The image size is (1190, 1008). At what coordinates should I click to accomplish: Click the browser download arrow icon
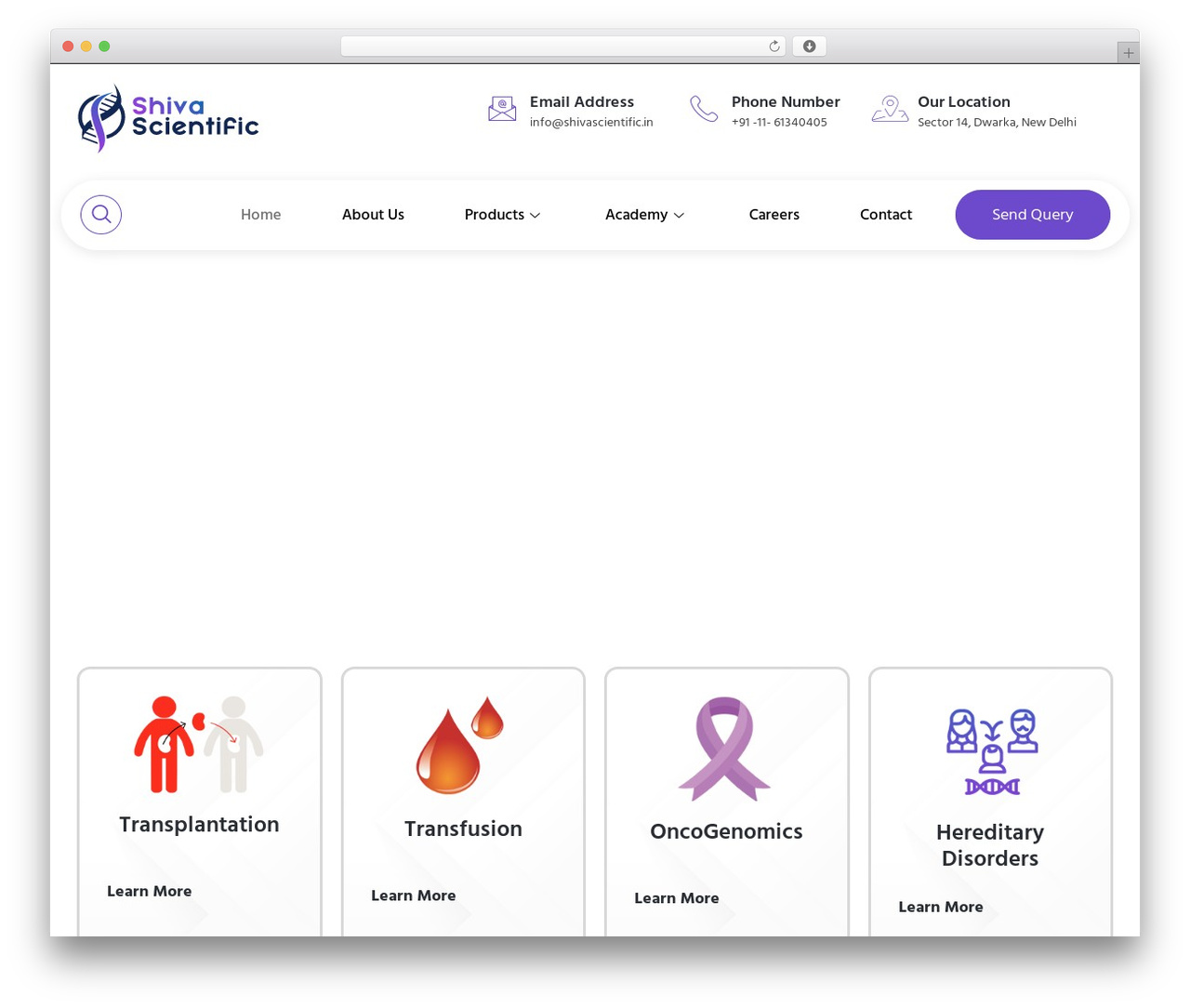(809, 46)
